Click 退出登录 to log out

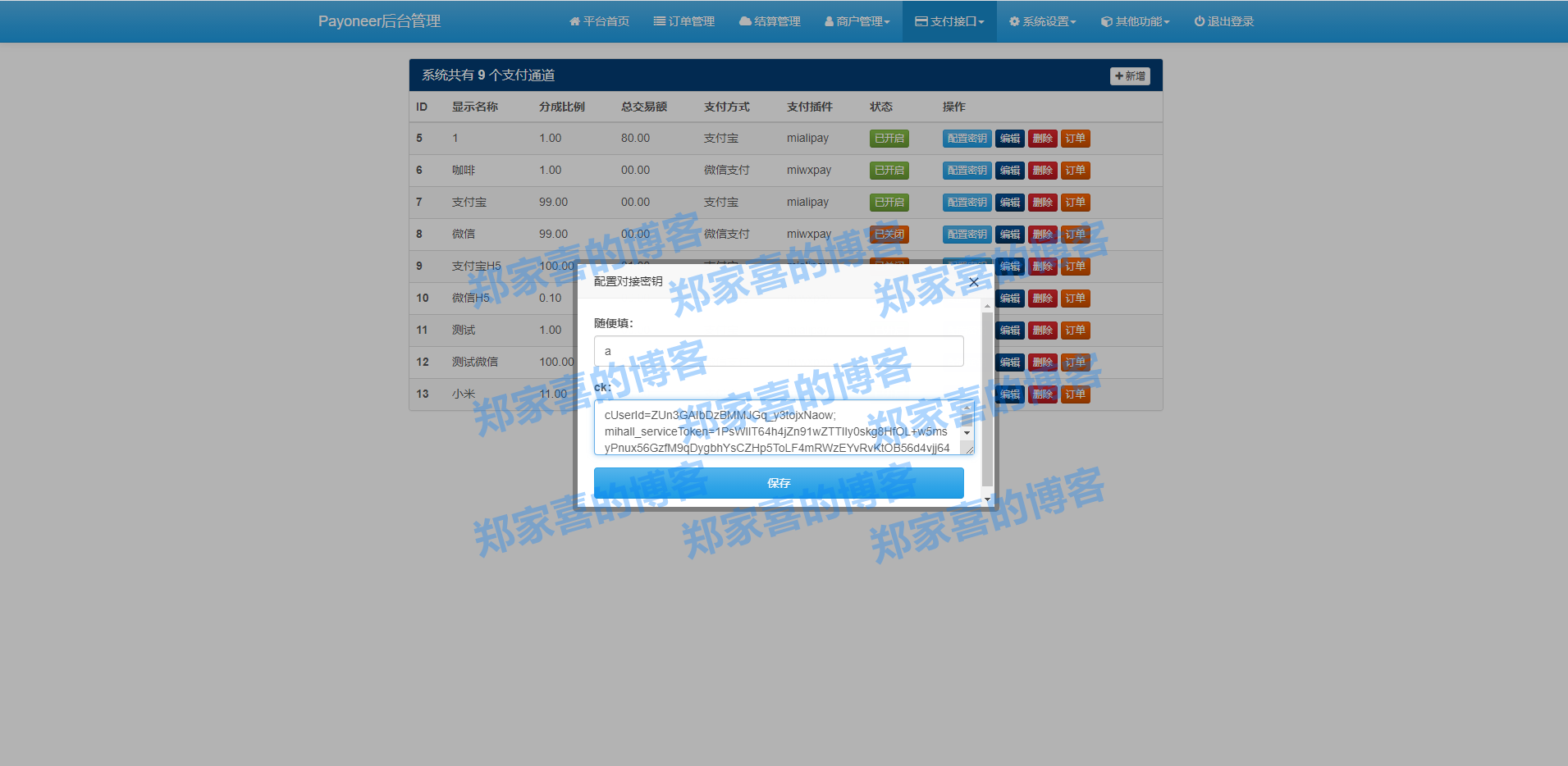coord(1224,21)
